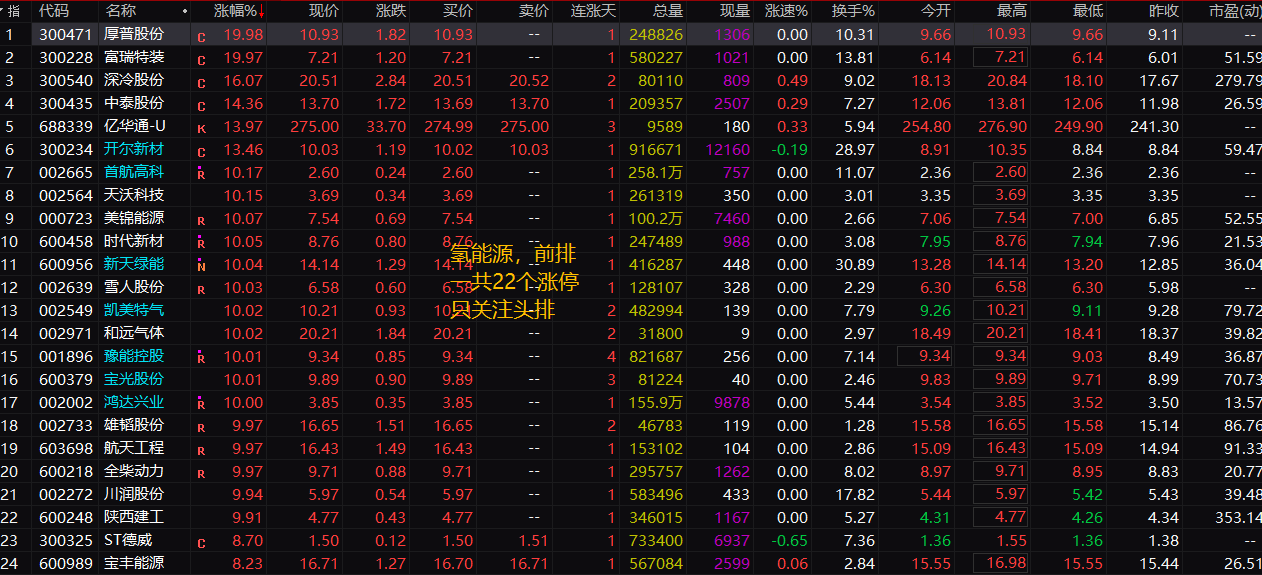This screenshot has width=1262, height=575.
Task: Click the 今开 column header
Action: coord(936,11)
